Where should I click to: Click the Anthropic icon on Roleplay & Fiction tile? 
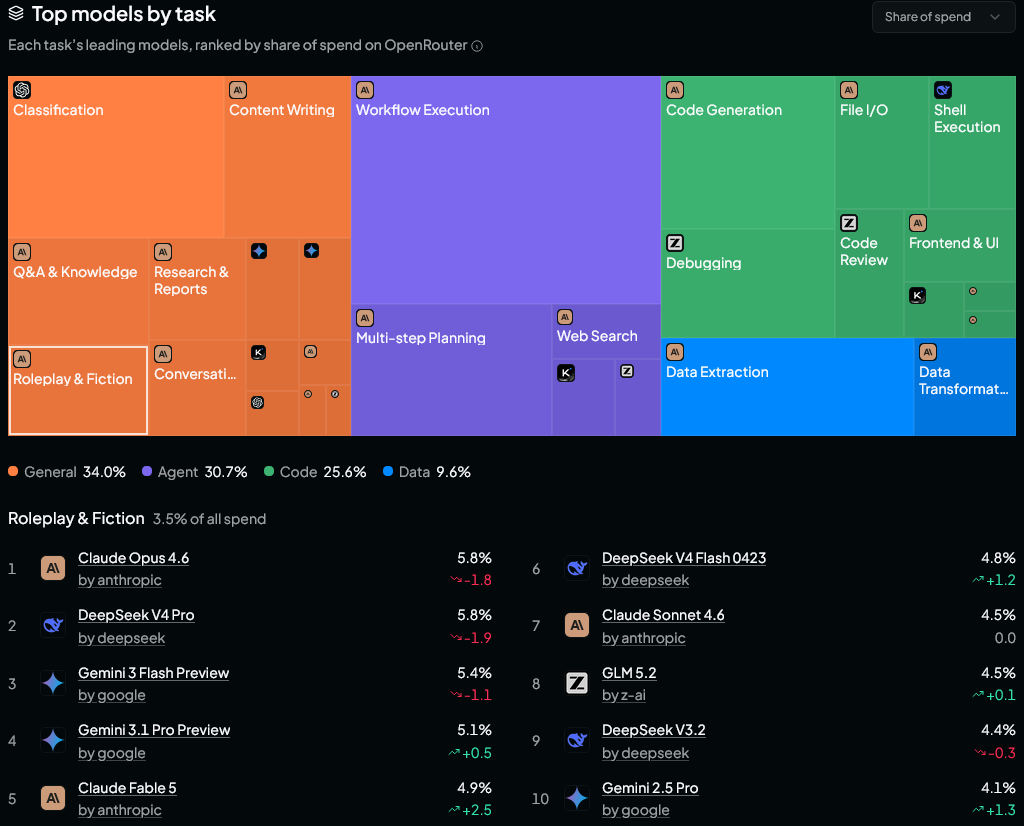pos(22,358)
